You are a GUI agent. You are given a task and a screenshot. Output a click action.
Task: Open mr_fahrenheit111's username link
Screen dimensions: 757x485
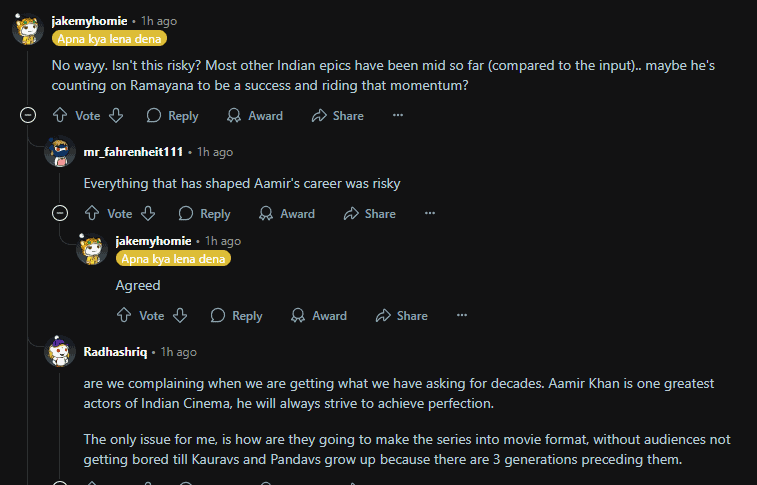(x=134, y=152)
